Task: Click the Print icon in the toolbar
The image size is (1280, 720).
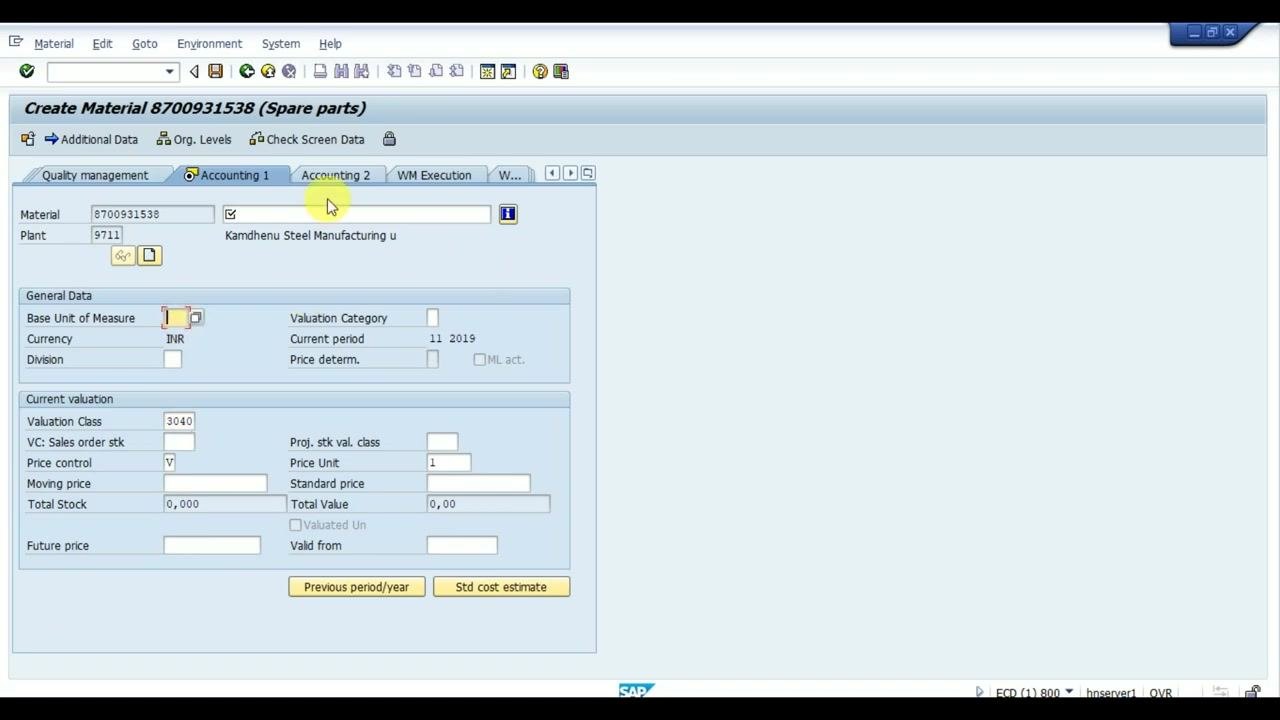Action: (x=320, y=71)
